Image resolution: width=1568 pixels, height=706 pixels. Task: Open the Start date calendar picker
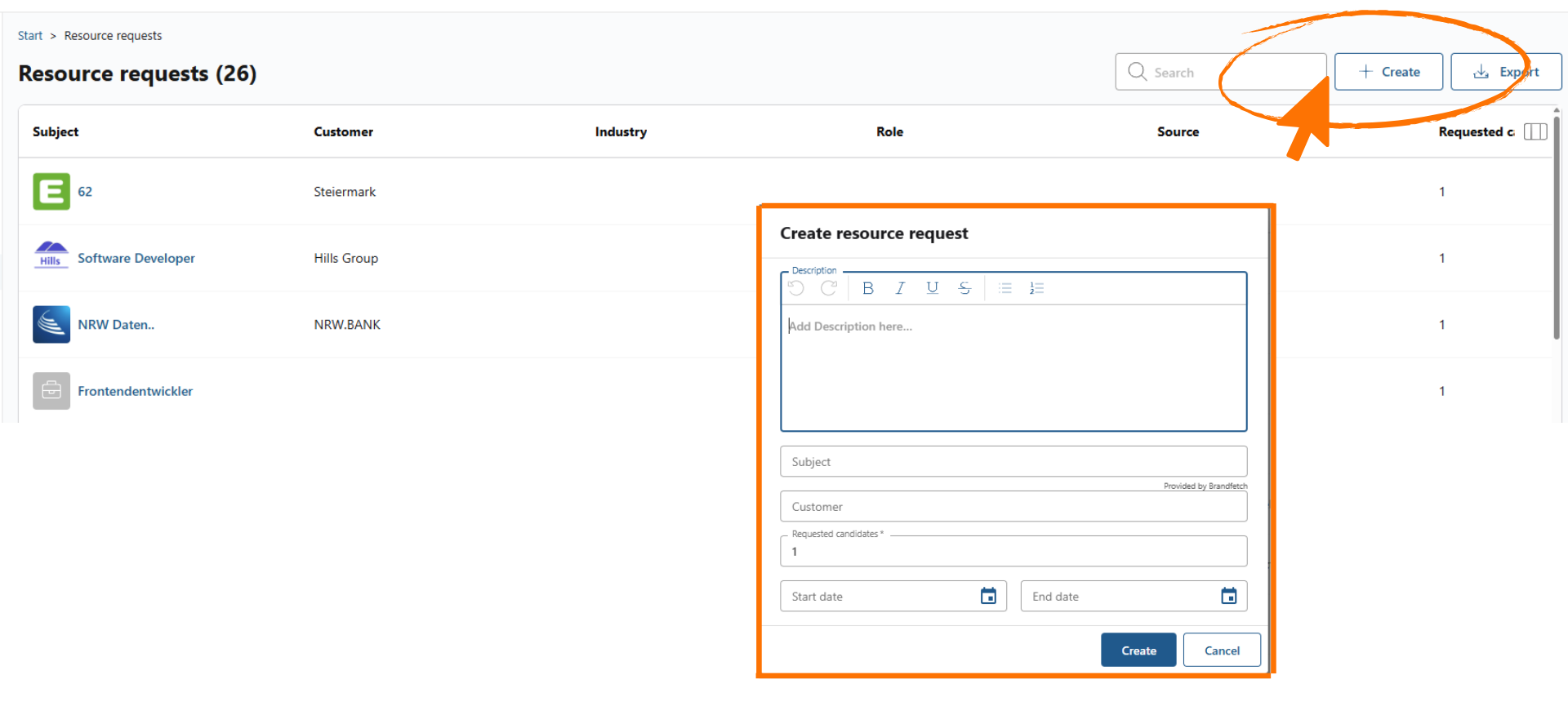click(988, 596)
